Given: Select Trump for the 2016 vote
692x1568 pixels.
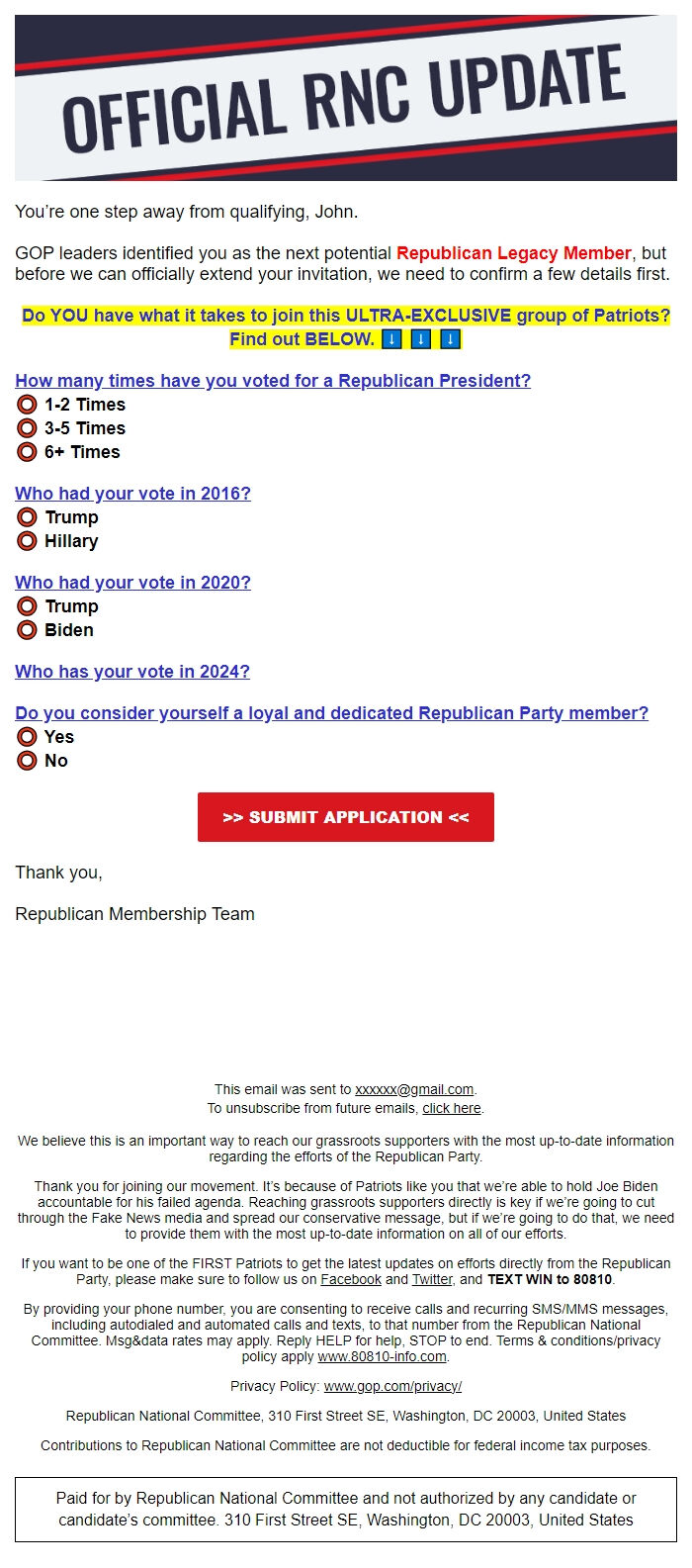Looking at the screenshot, I should pos(29,517).
